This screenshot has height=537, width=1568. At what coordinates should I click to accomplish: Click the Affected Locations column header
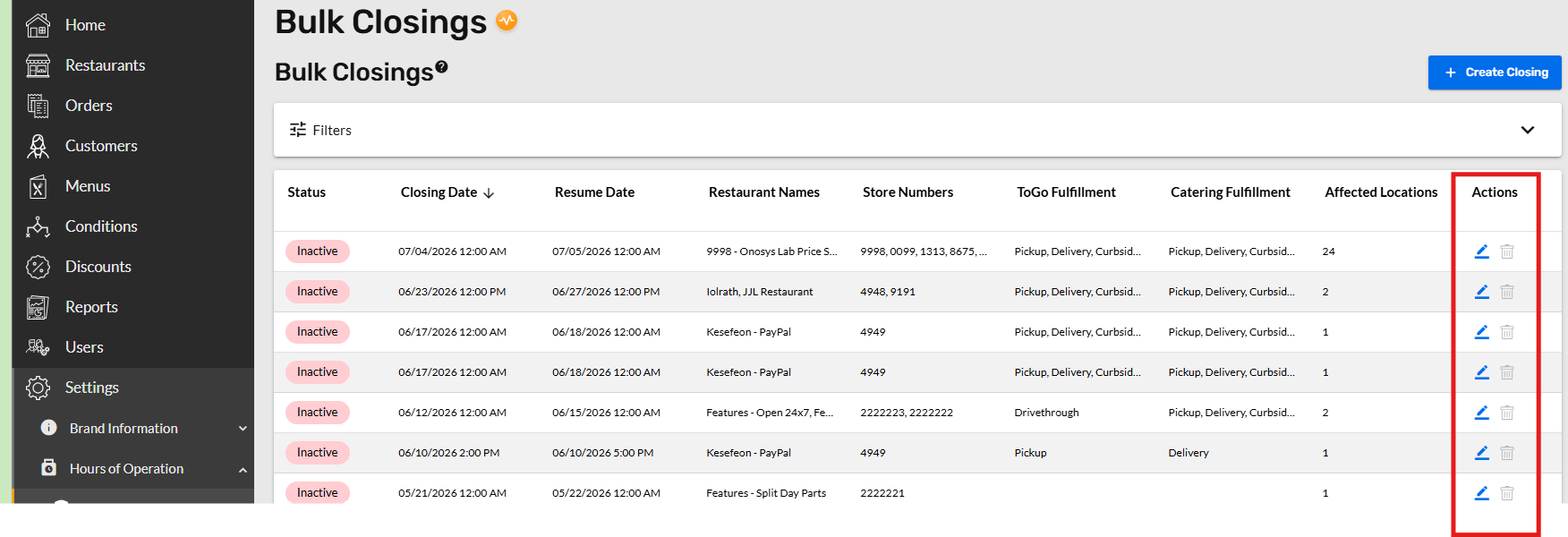pos(1381,192)
